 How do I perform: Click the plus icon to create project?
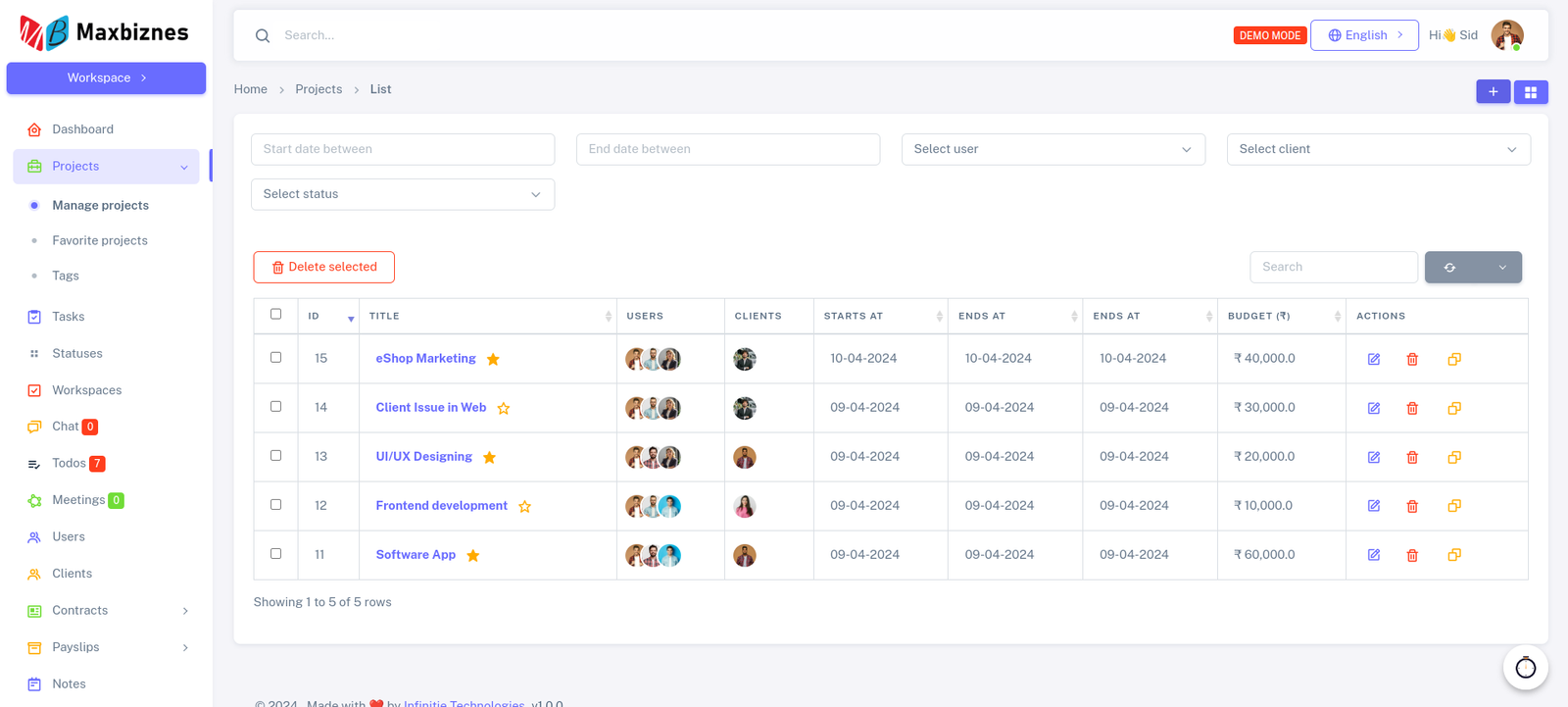coord(1493,91)
